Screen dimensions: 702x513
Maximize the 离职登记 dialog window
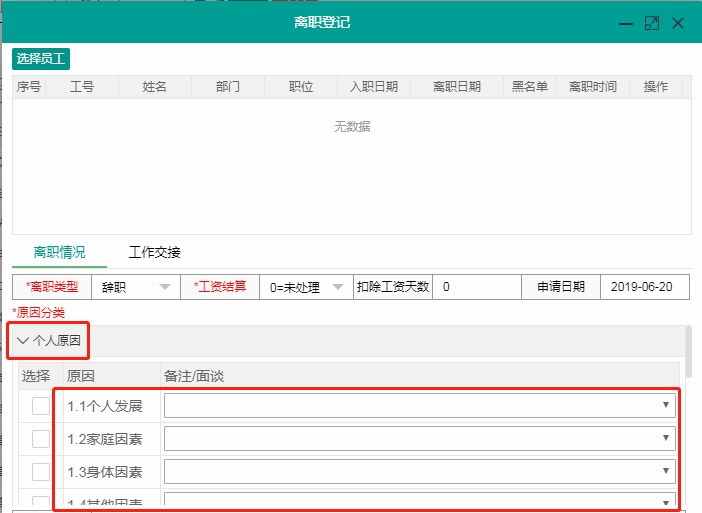(652, 22)
